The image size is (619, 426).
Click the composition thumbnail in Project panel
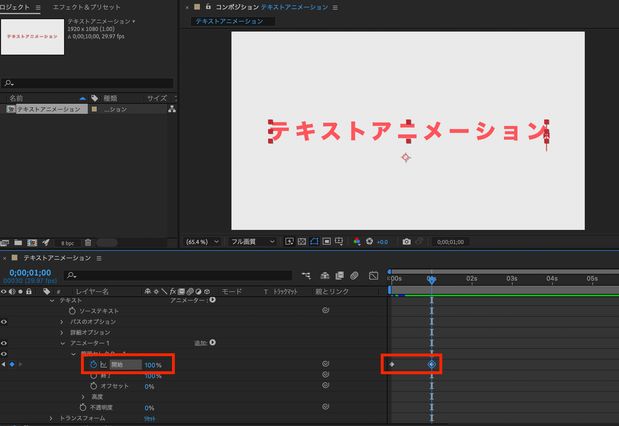[x=32, y=37]
